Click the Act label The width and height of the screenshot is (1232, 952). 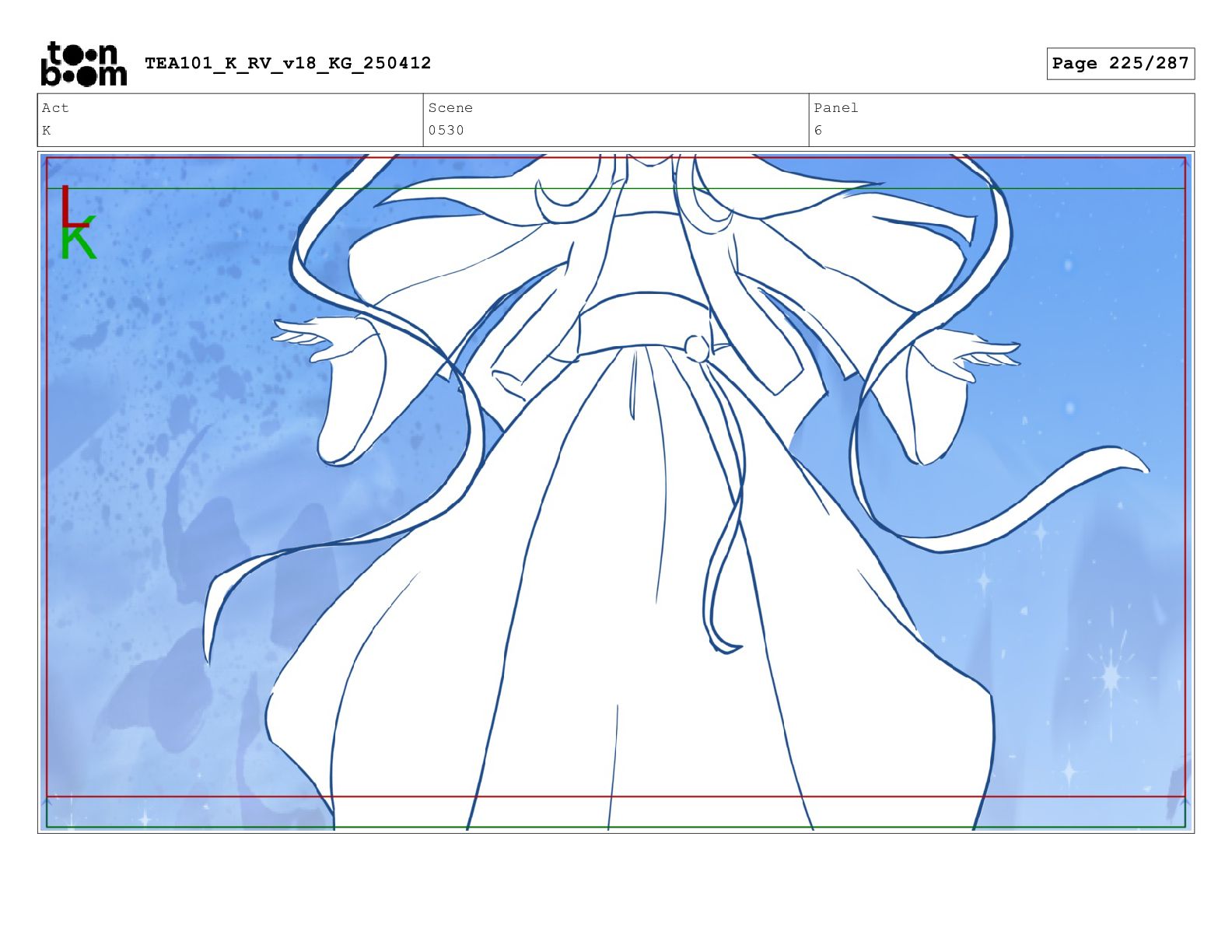pos(55,108)
